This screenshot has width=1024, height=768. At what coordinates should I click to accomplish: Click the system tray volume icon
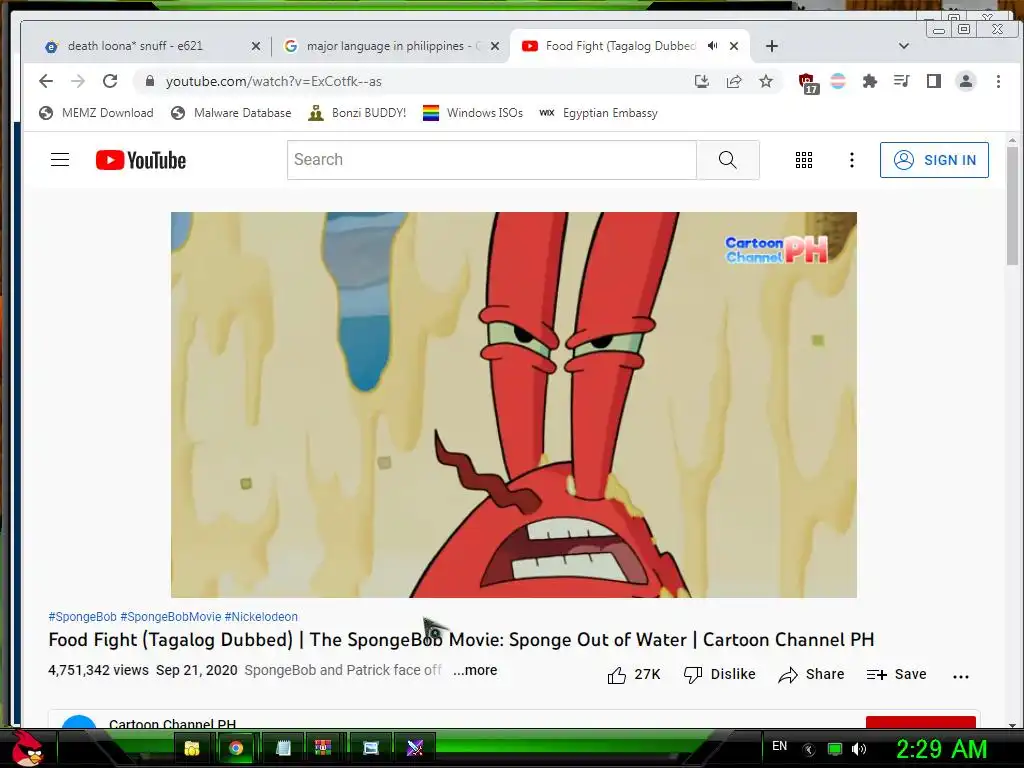tap(859, 749)
